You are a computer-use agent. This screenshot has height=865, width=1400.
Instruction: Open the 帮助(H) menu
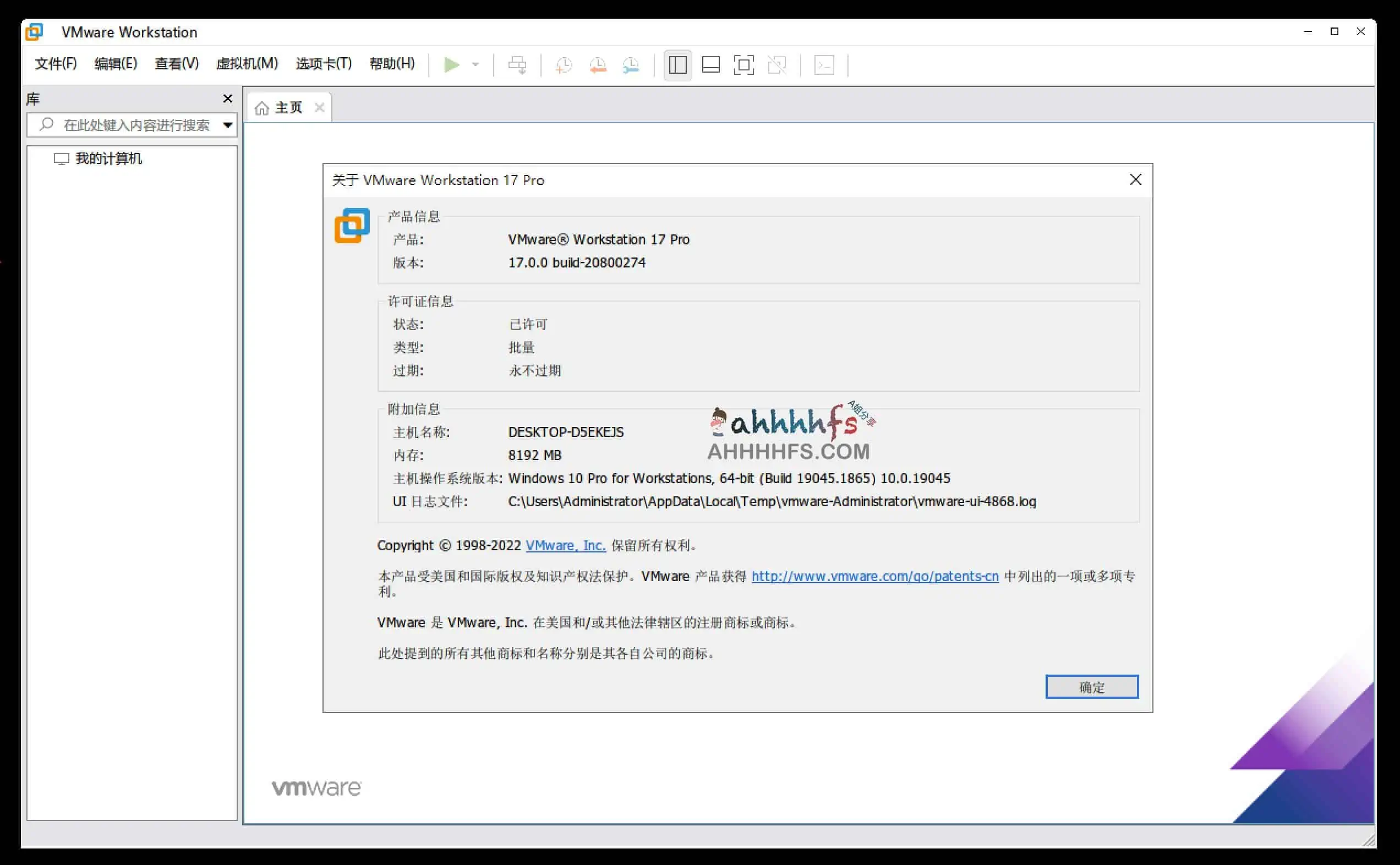click(x=391, y=63)
